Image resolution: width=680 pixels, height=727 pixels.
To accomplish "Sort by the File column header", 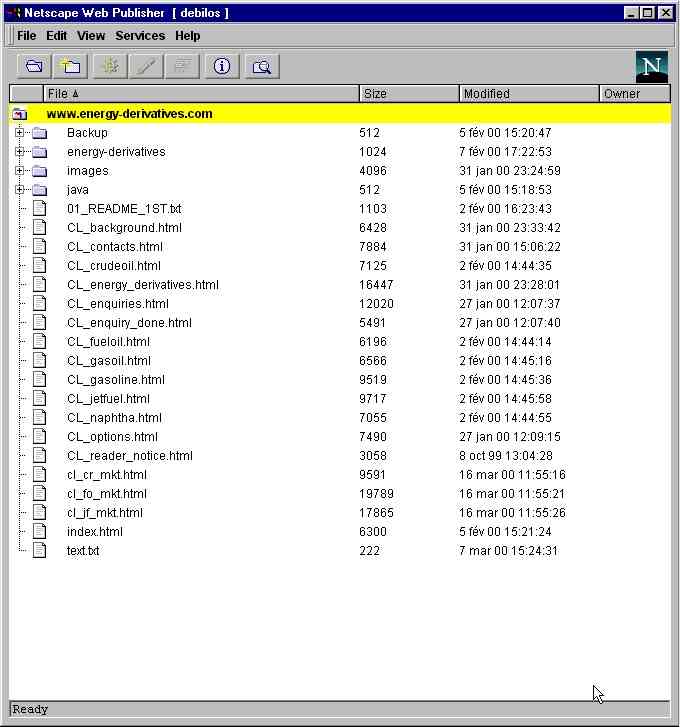I will click(201, 94).
